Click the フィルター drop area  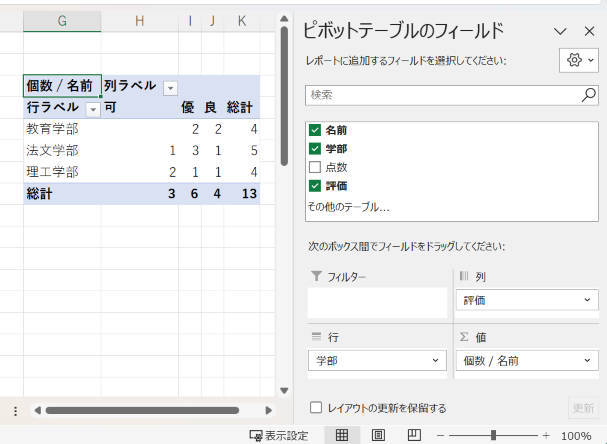pyautogui.click(x=377, y=303)
